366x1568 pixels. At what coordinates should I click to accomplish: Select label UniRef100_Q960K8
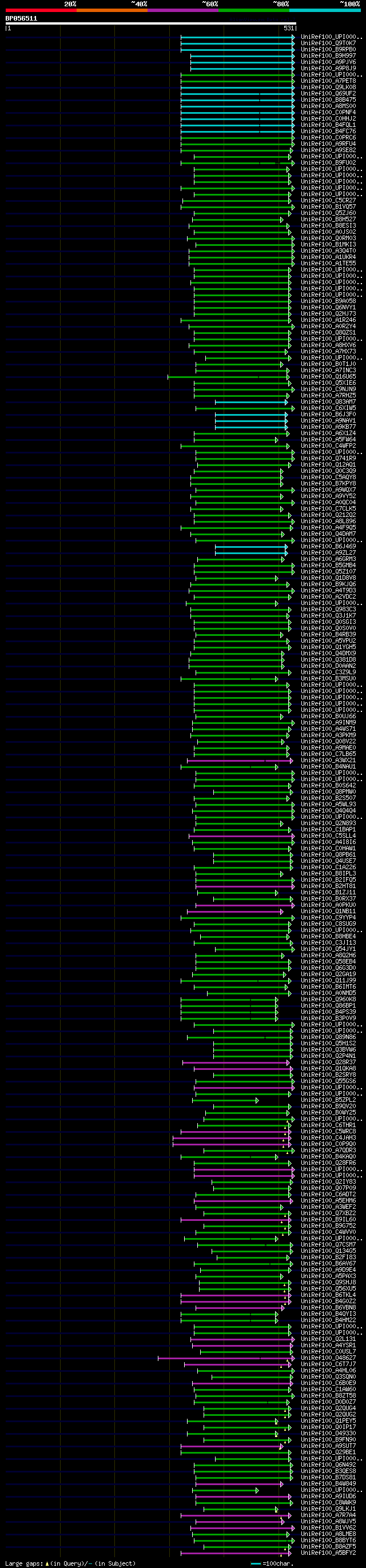pyautogui.click(x=328, y=1000)
